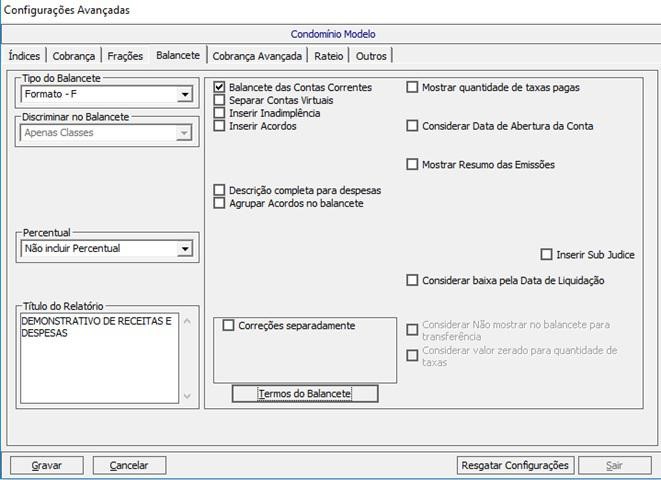The width and height of the screenshot is (661, 480).
Task: Click the Termos do Balancete button
Action: click(x=305, y=394)
